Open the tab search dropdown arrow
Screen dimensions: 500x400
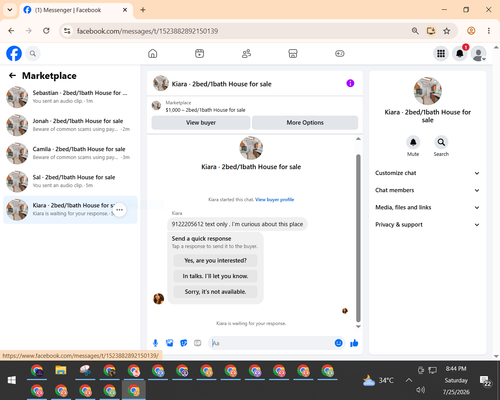(x=10, y=10)
